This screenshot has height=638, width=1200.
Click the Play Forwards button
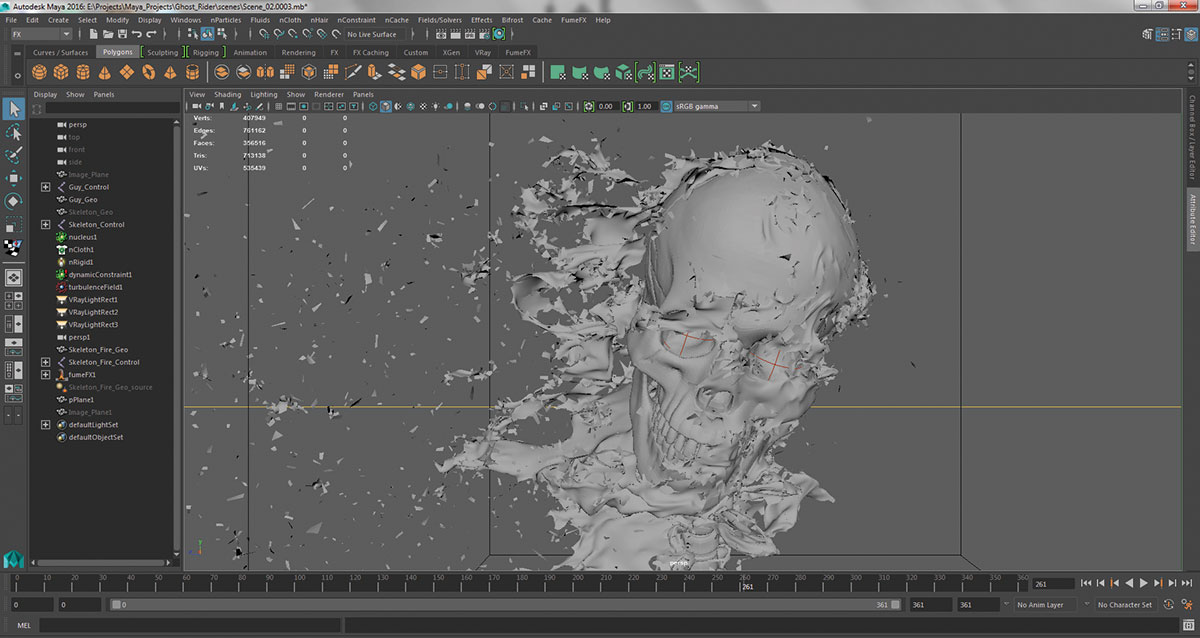coord(1144,583)
